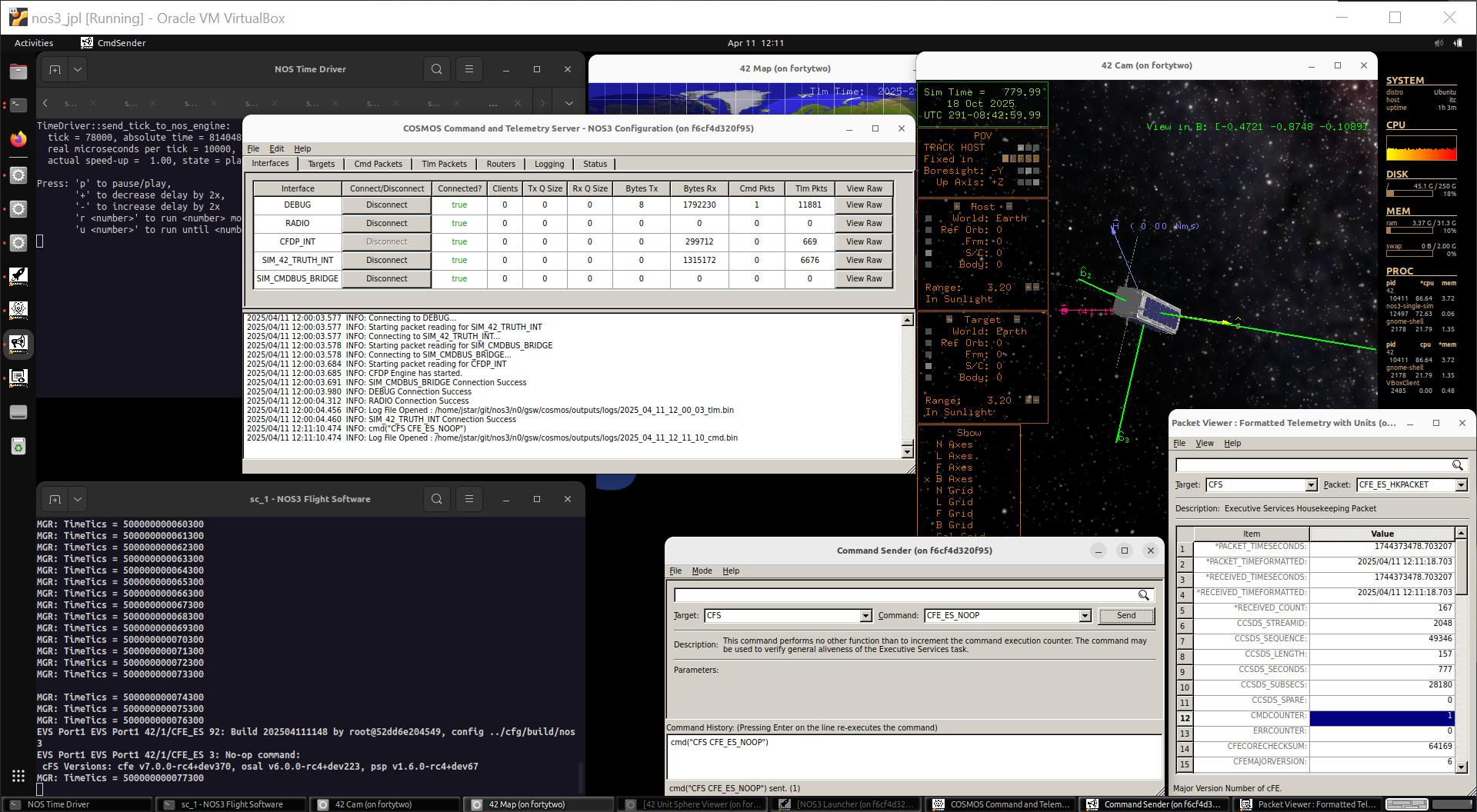The image size is (1477, 812).
Task: Click Packet Viewer table vertical scrollbar
Action: pyautogui.click(x=1461, y=567)
